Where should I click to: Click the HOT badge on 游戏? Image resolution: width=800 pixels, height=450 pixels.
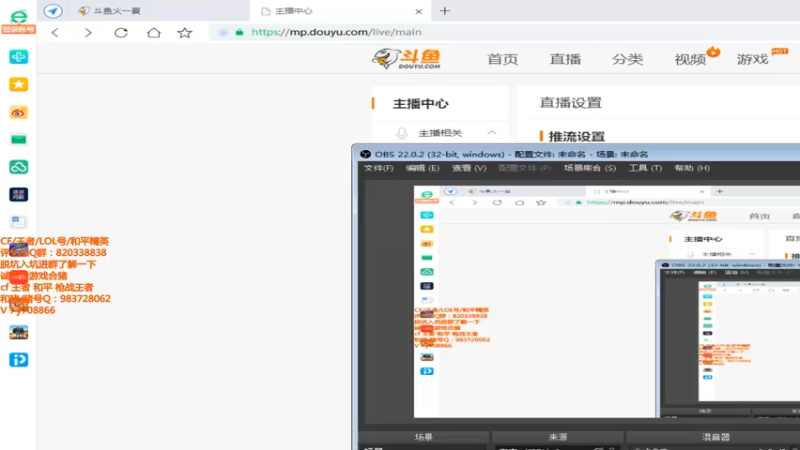coord(780,51)
